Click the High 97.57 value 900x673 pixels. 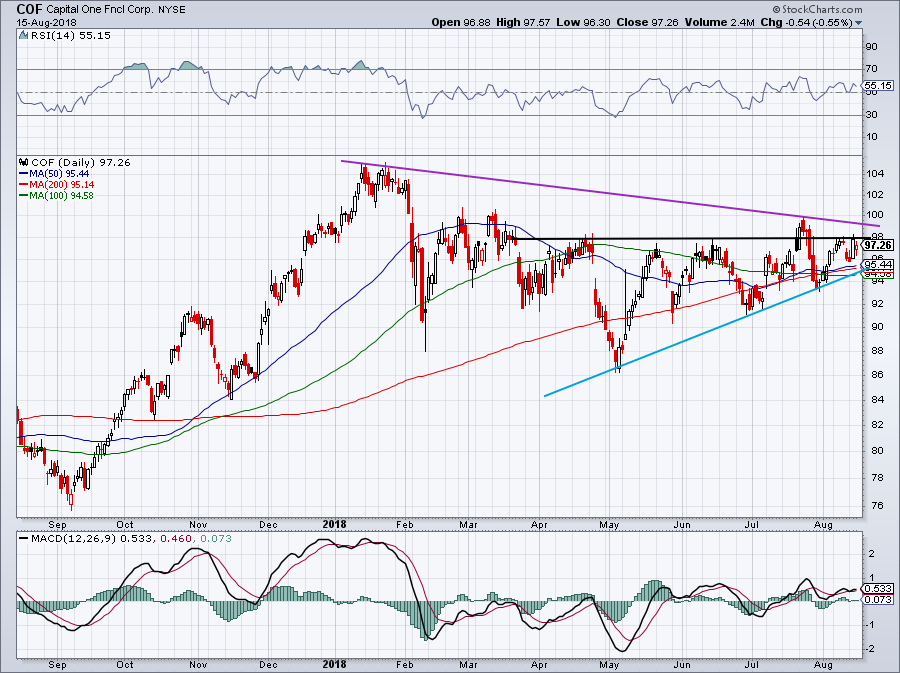tap(523, 22)
